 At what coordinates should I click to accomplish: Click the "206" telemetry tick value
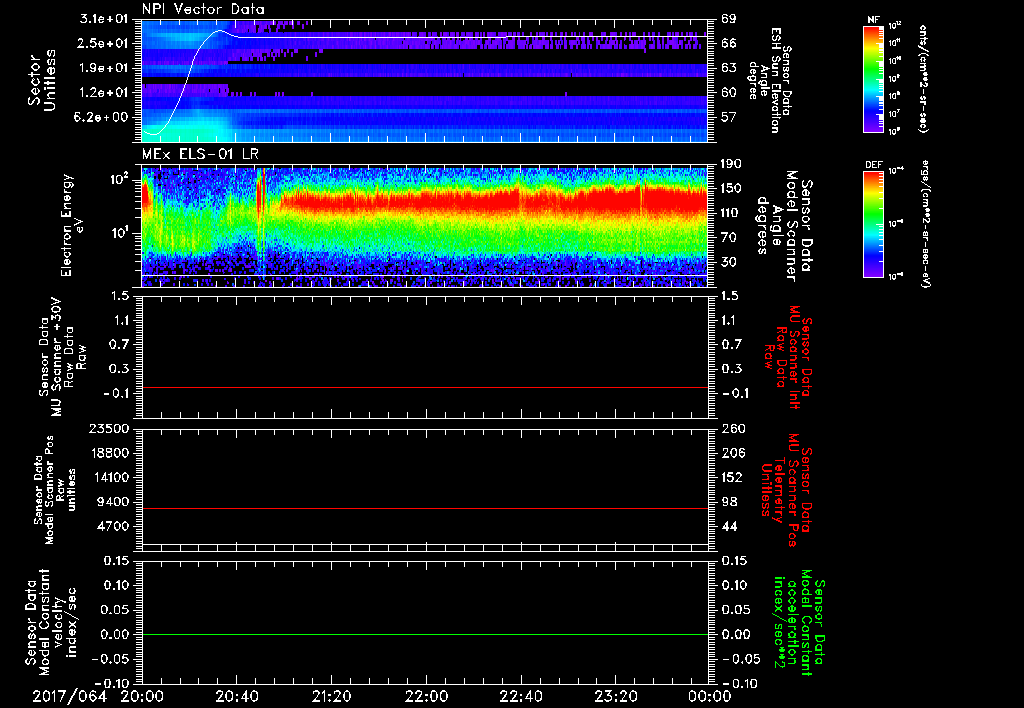(x=732, y=453)
